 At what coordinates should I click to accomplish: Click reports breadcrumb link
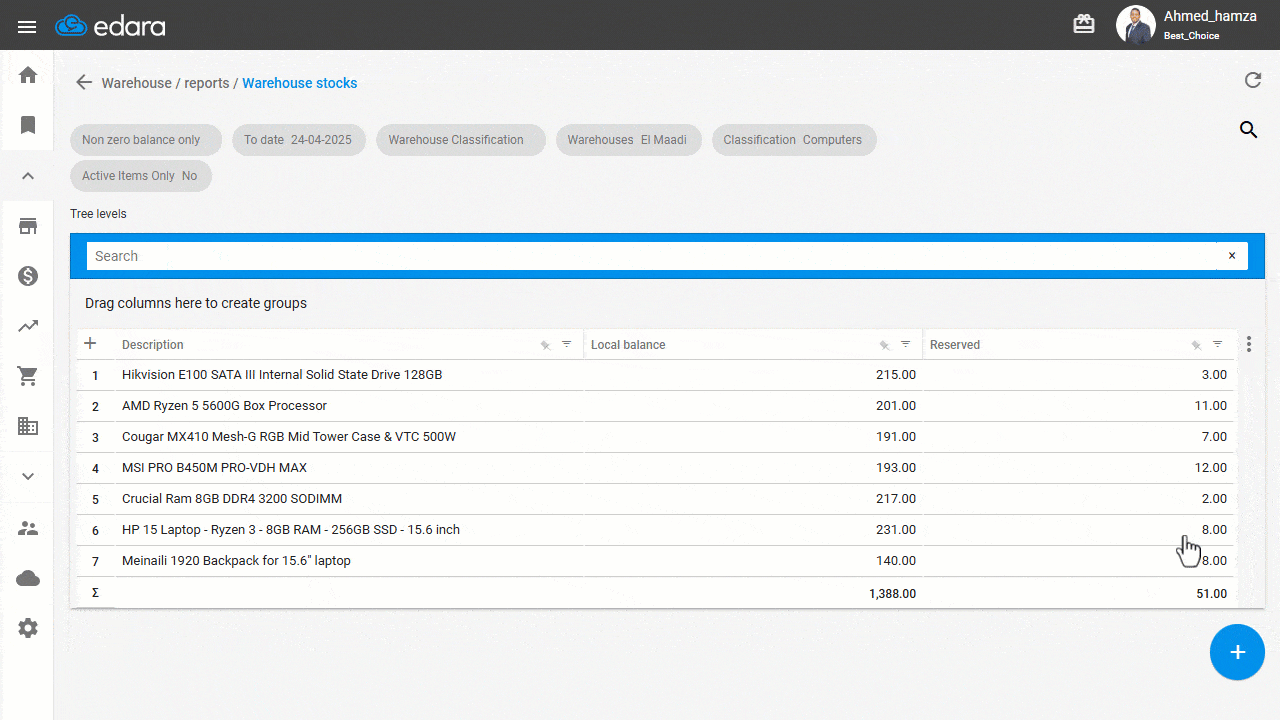pos(207,83)
